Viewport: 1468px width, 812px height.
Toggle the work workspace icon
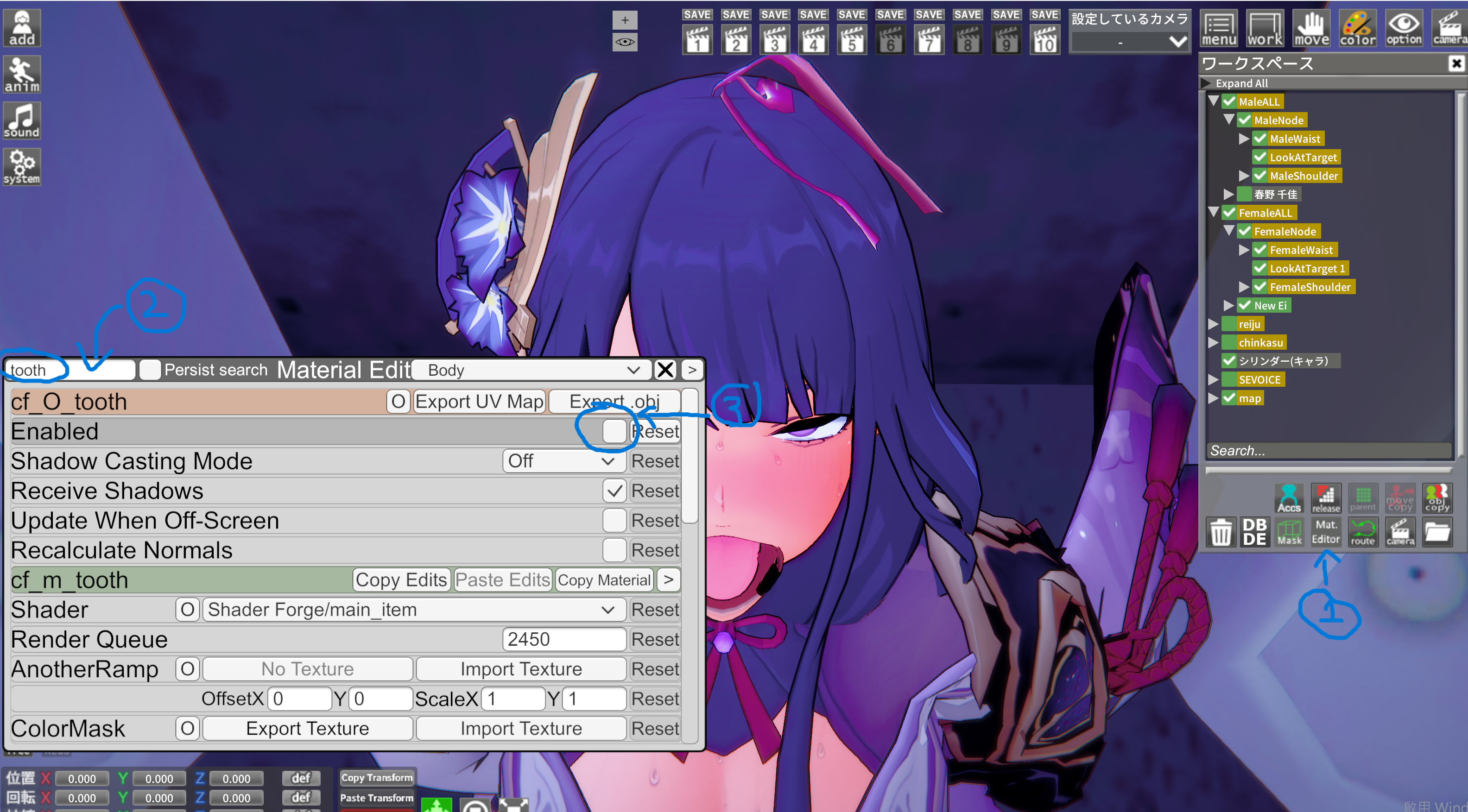click(x=1265, y=28)
